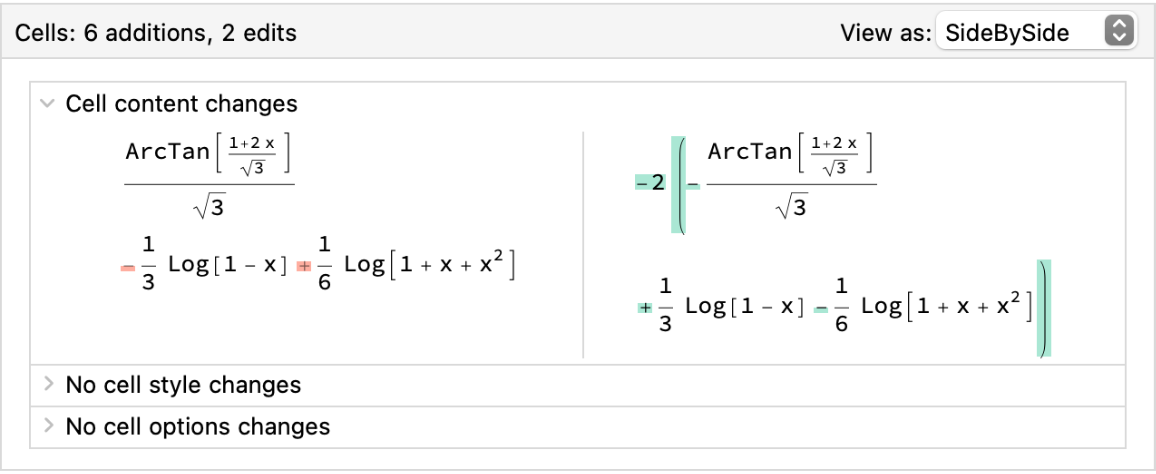Click the "Cells: 6 additions, 2 edits" summary
This screenshot has height=474, width=1156.
(x=156, y=33)
